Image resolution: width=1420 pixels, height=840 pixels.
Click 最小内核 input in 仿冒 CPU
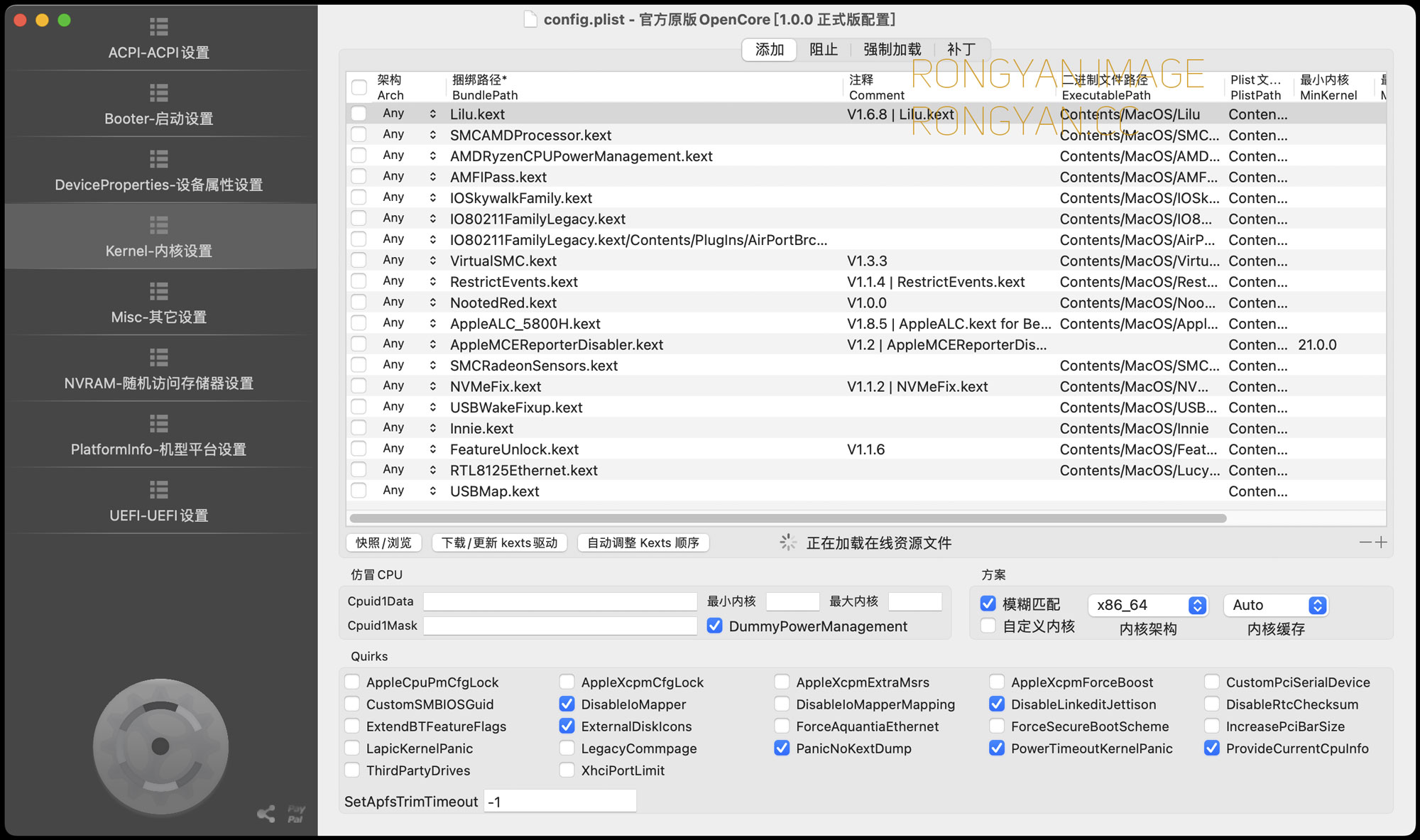(793, 601)
